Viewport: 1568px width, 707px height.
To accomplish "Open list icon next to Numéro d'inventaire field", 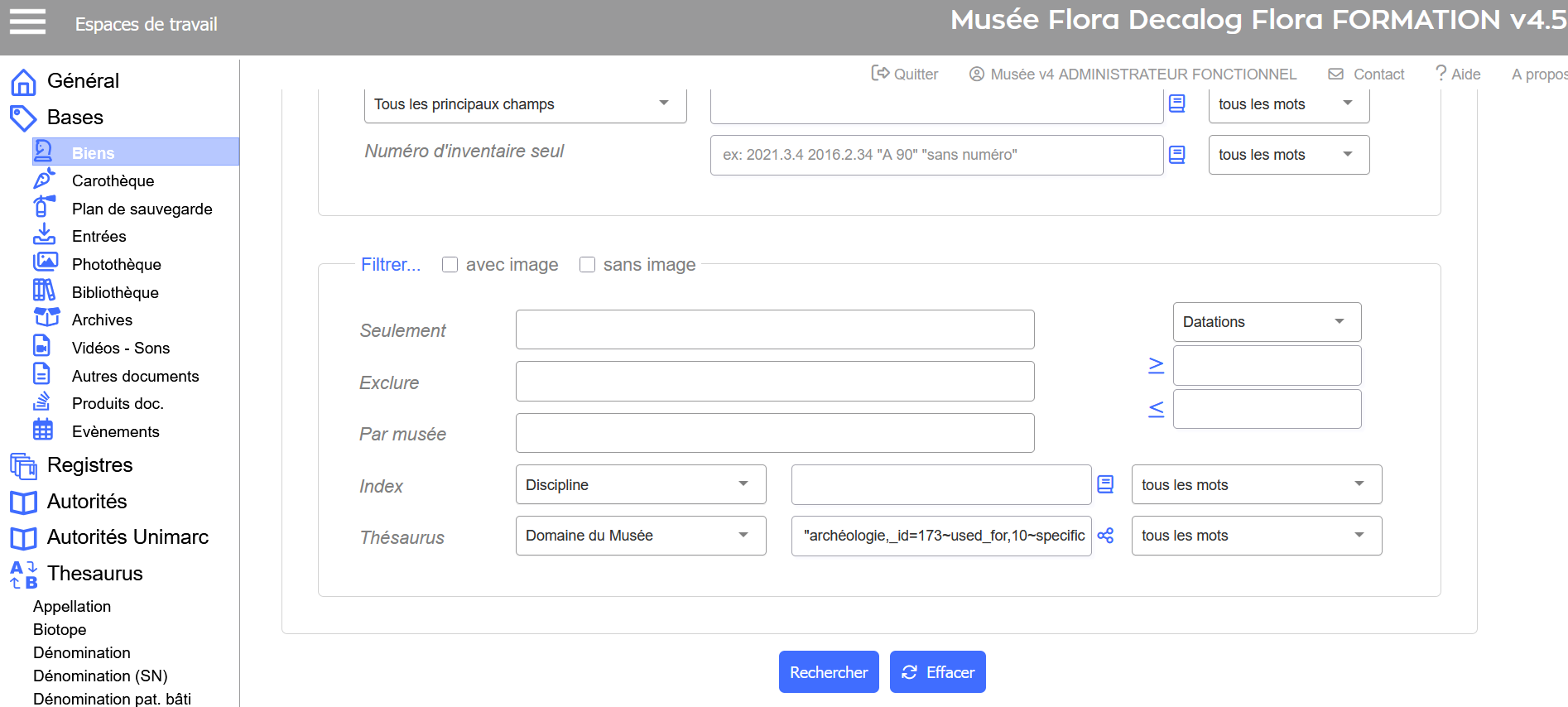I will (x=1176, y=155).
